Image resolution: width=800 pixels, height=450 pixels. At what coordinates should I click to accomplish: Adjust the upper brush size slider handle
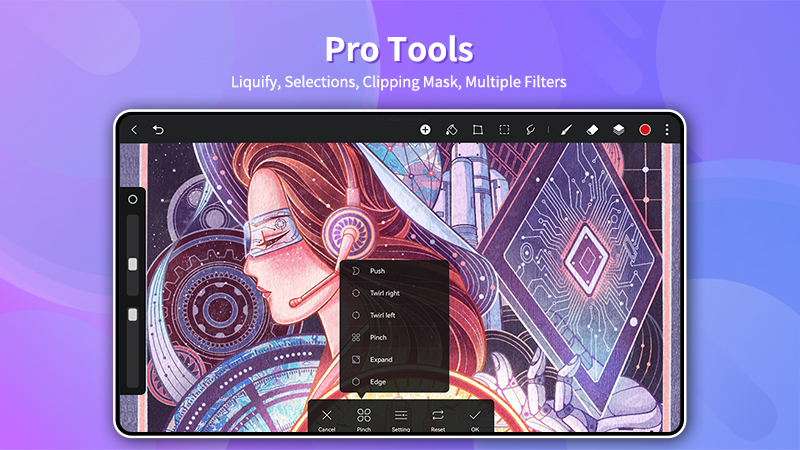pyautogui.click(x=133, y=264)
